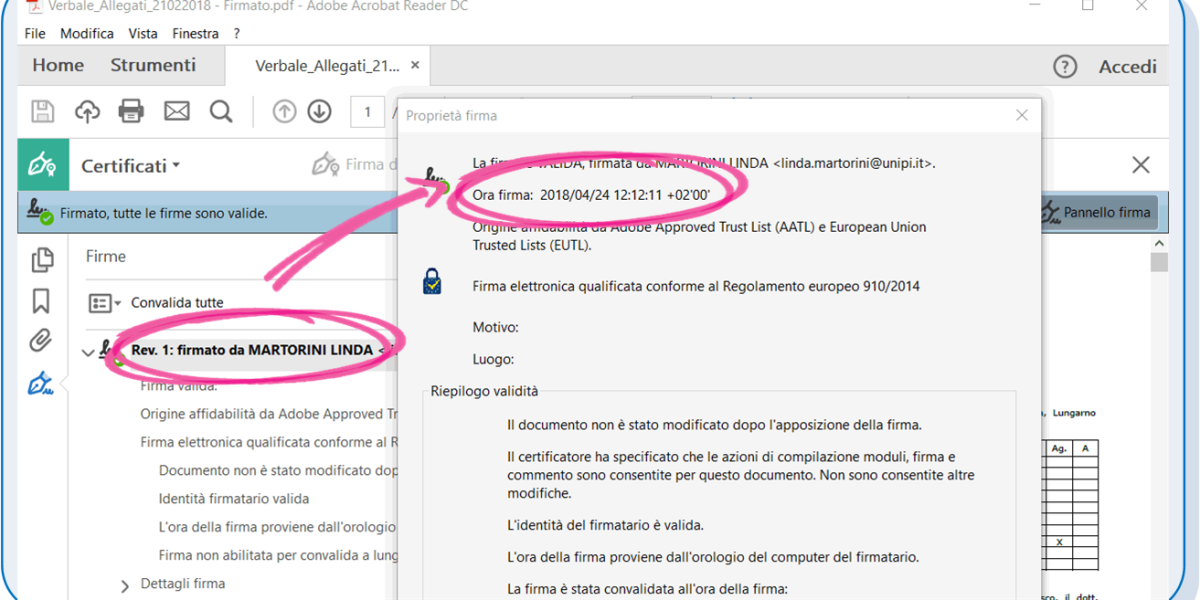The width and height of the screenshot is (1200, 600).
Task: Switch to the Home tab
Action: (58, 65)
